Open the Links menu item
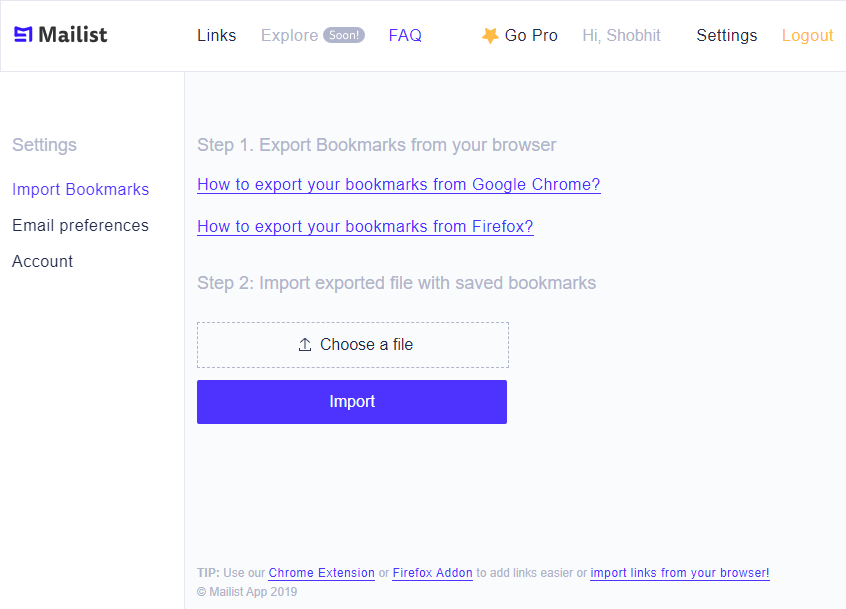The width and height of the screenshot is (846, 609). tap(217, 35)
